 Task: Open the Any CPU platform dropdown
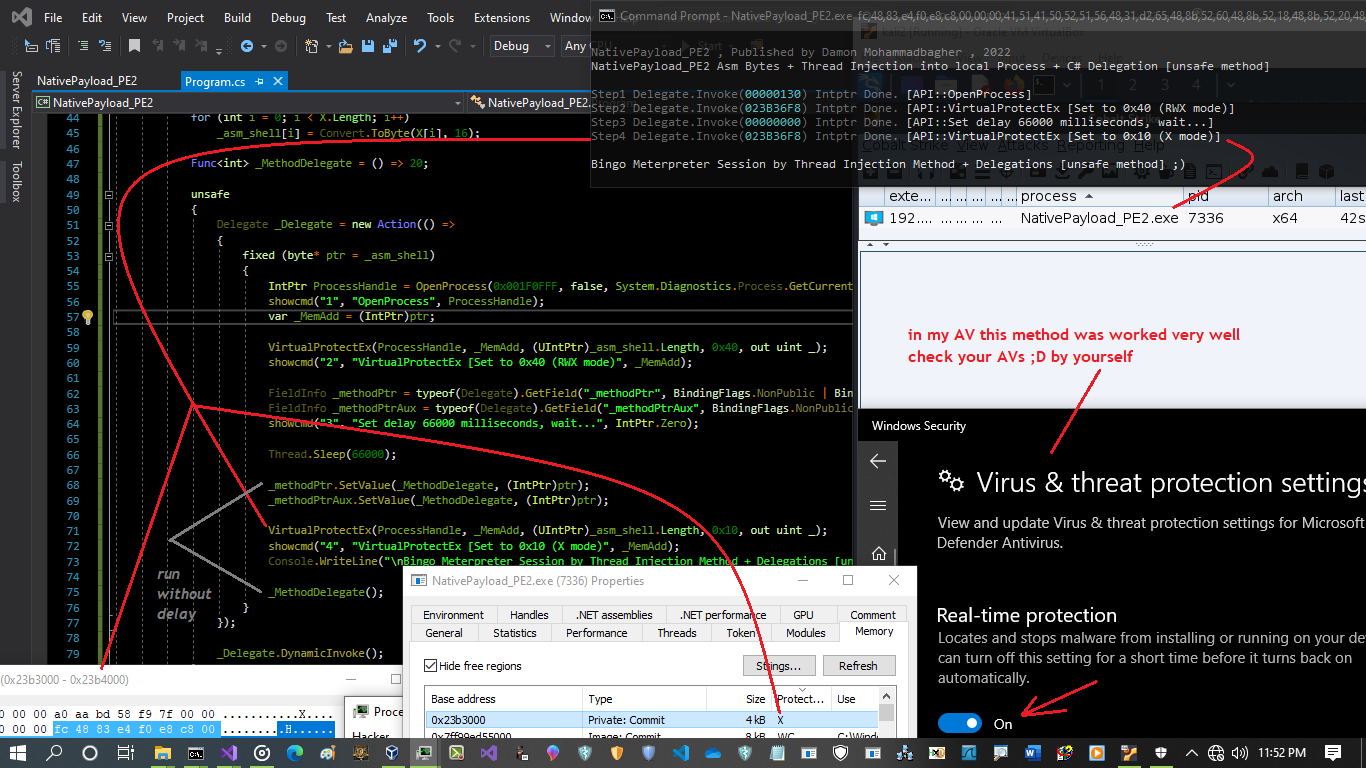point(574,46)
